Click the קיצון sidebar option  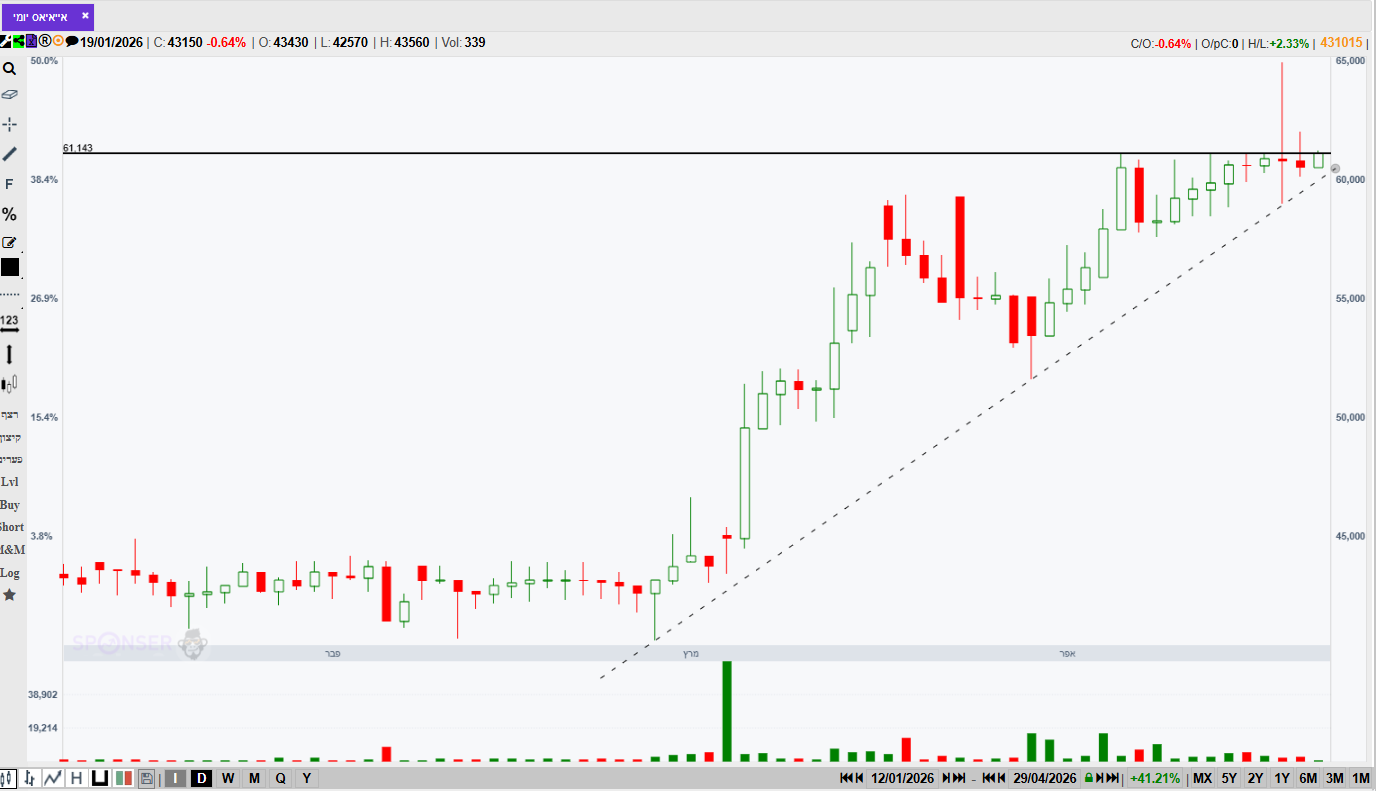10,437
